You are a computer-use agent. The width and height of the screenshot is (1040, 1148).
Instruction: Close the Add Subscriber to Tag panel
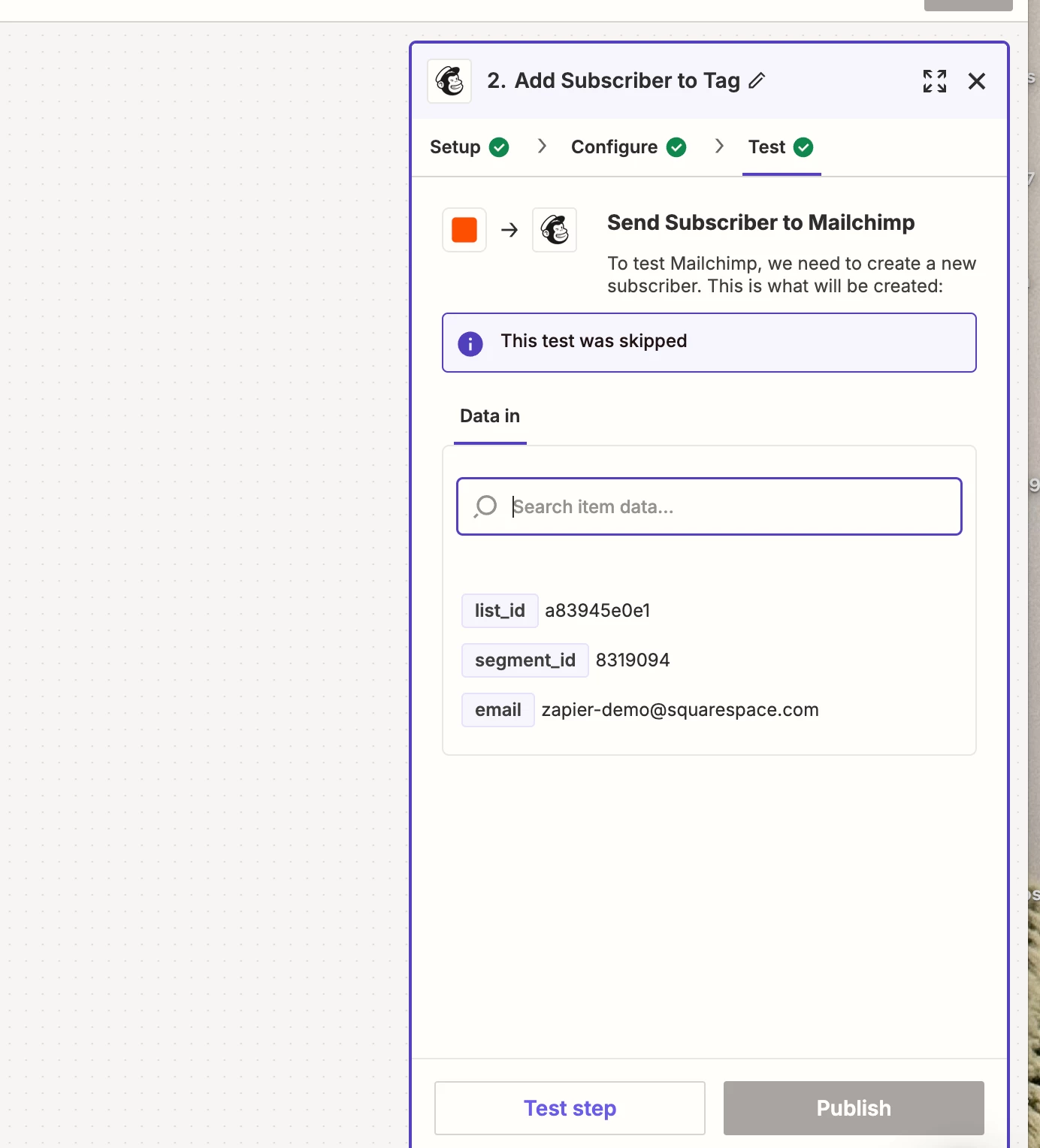tap(977, 81)
